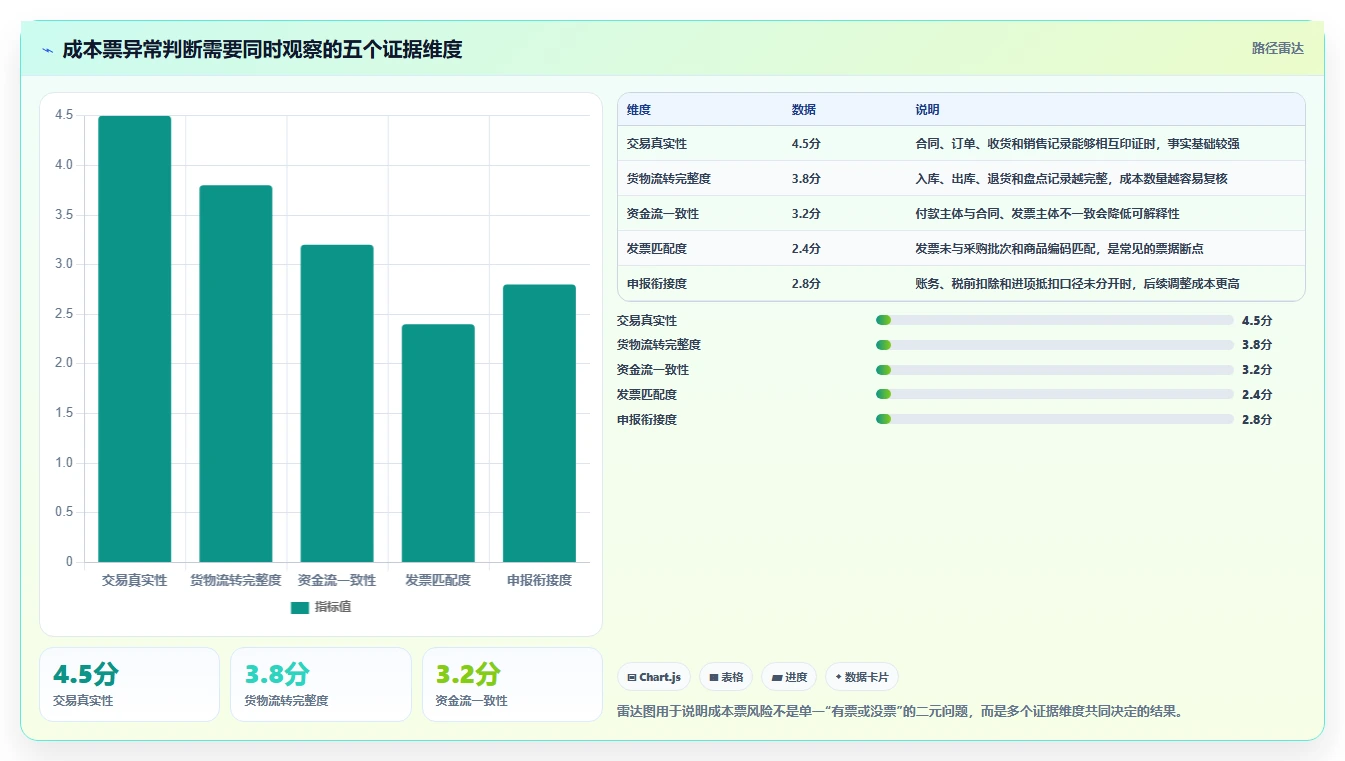Viewport: 1345px width, 761px height.
Task: Click the 发票匹配度 progress bar
Action: click(x=1054, y=394)
